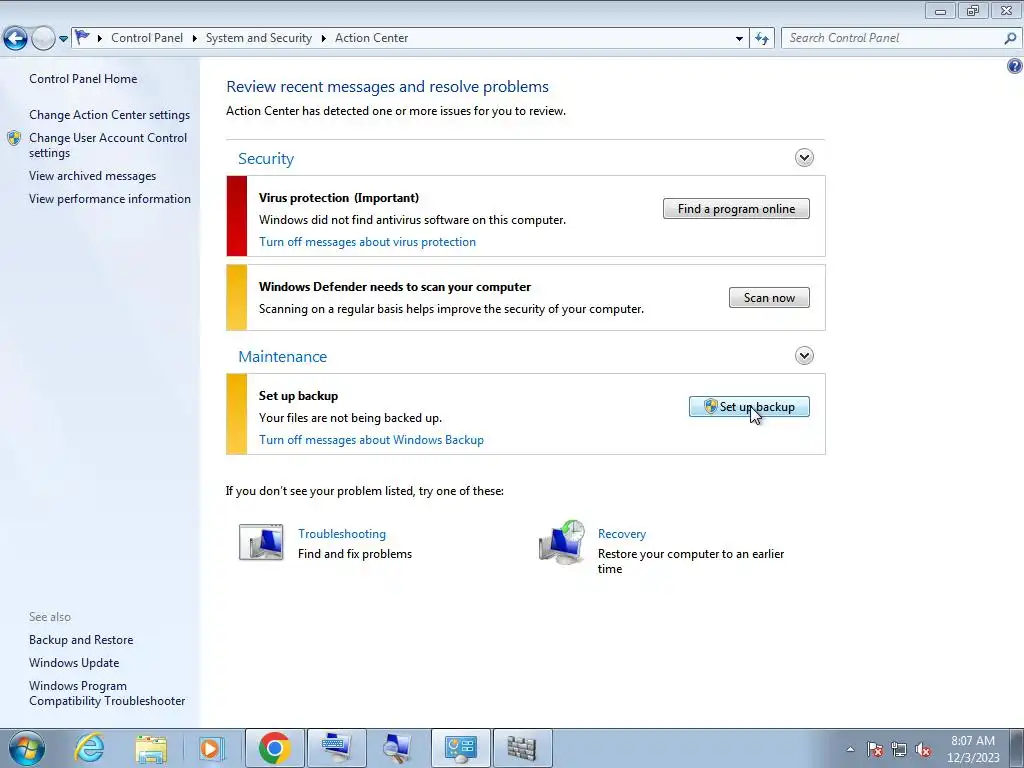
Task: Expand arrow after Control Panel breadcrumb
Action: (x=195, y=39)
